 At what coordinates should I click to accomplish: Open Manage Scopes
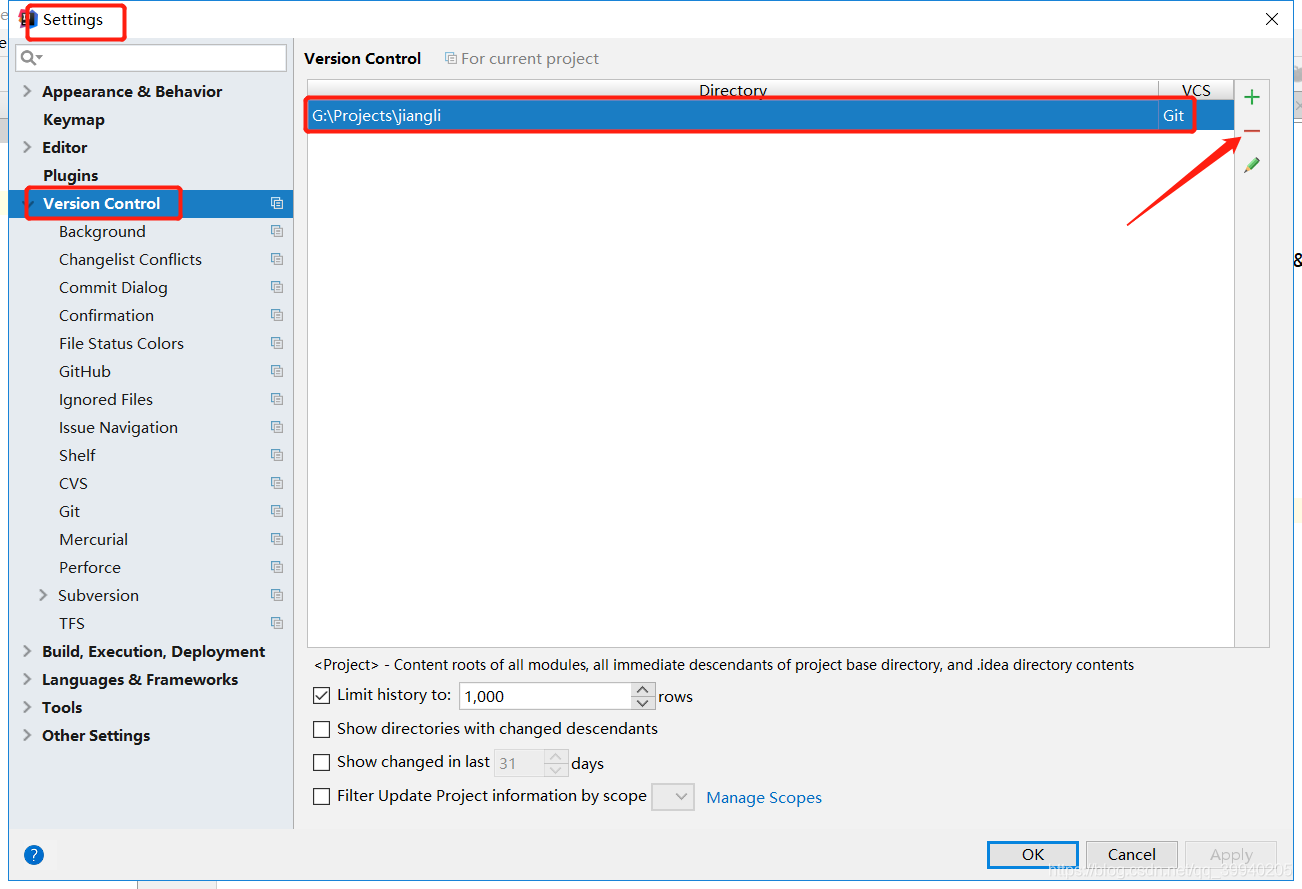coord(763,797)
